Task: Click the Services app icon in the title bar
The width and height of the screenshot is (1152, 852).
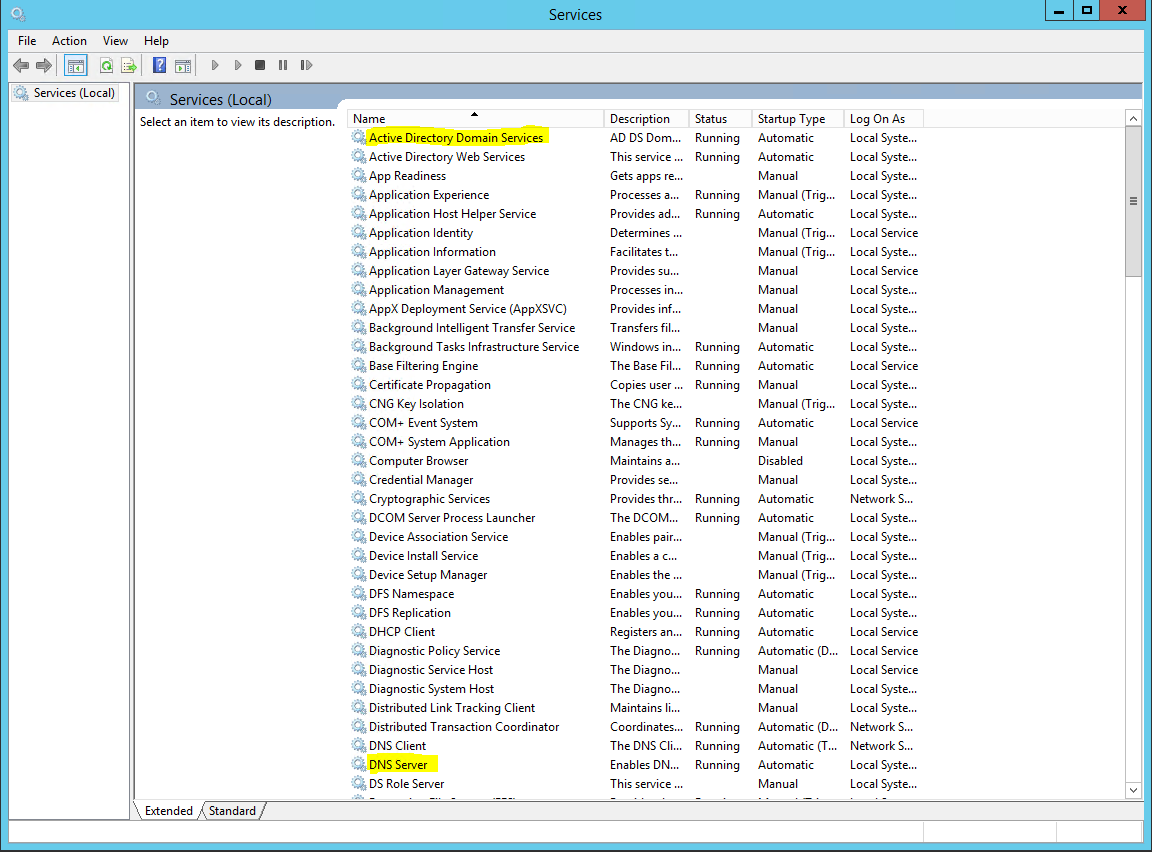Action: (18, 14)
